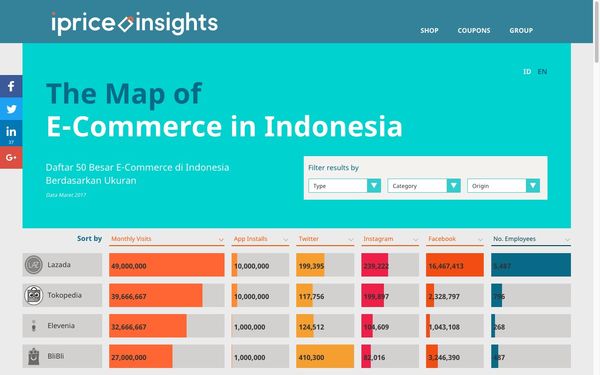Click Tokopedia Facebook value 2,328,797

coord(444,297)
